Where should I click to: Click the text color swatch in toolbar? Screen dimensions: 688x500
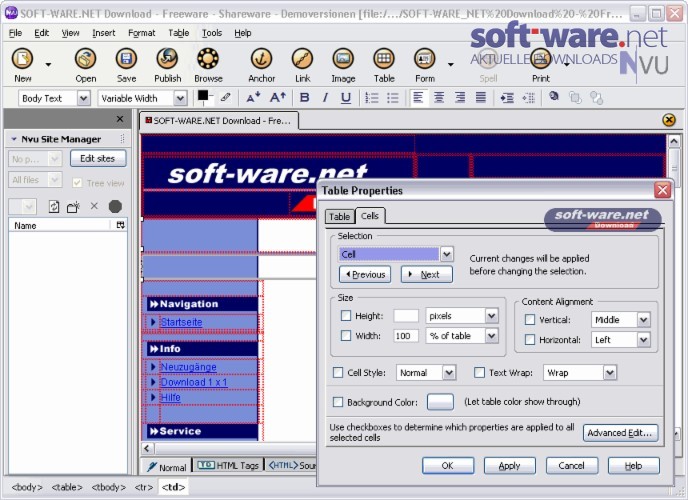point(203,95)
